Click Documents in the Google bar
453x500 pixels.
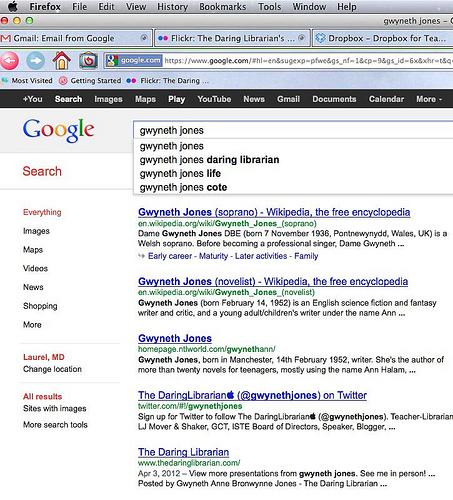coord(334,99)
